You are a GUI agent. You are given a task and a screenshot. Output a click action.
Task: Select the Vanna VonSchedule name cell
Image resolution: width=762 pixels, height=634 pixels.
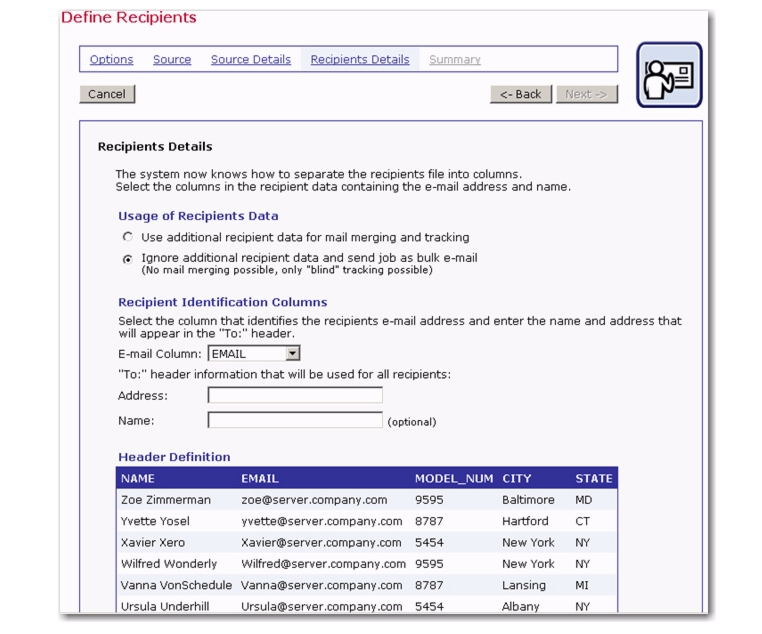click(176, 585)
